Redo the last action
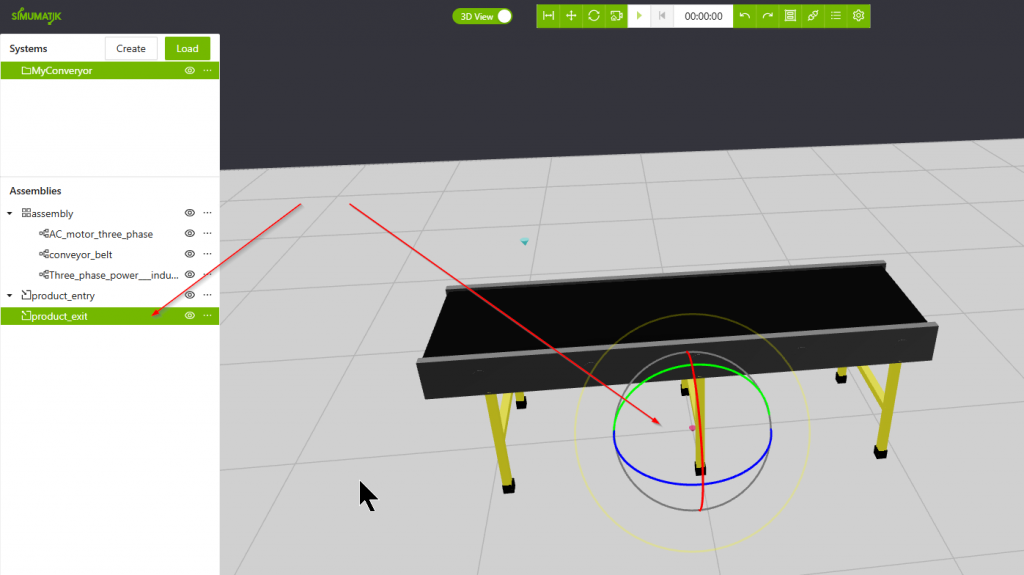 click(x=767, y=16)
